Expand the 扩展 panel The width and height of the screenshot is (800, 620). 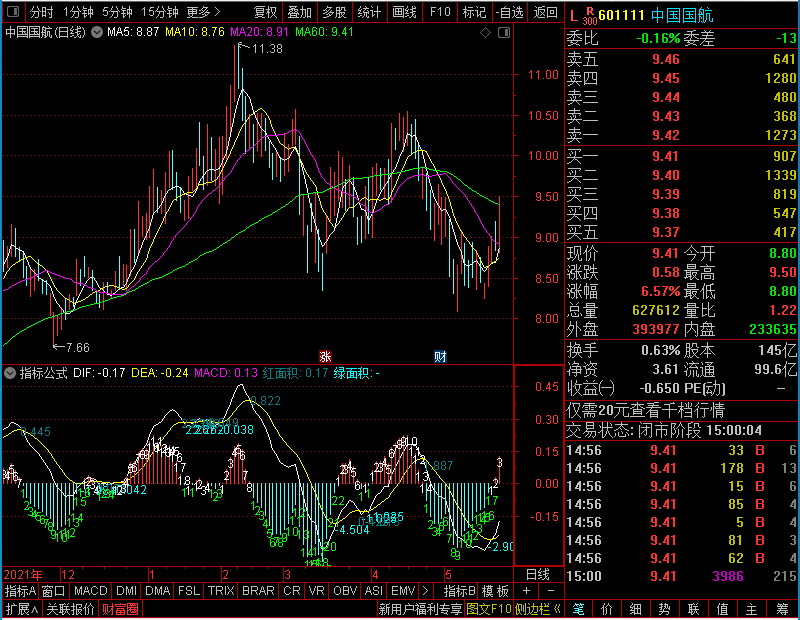[x=22, y=609]
